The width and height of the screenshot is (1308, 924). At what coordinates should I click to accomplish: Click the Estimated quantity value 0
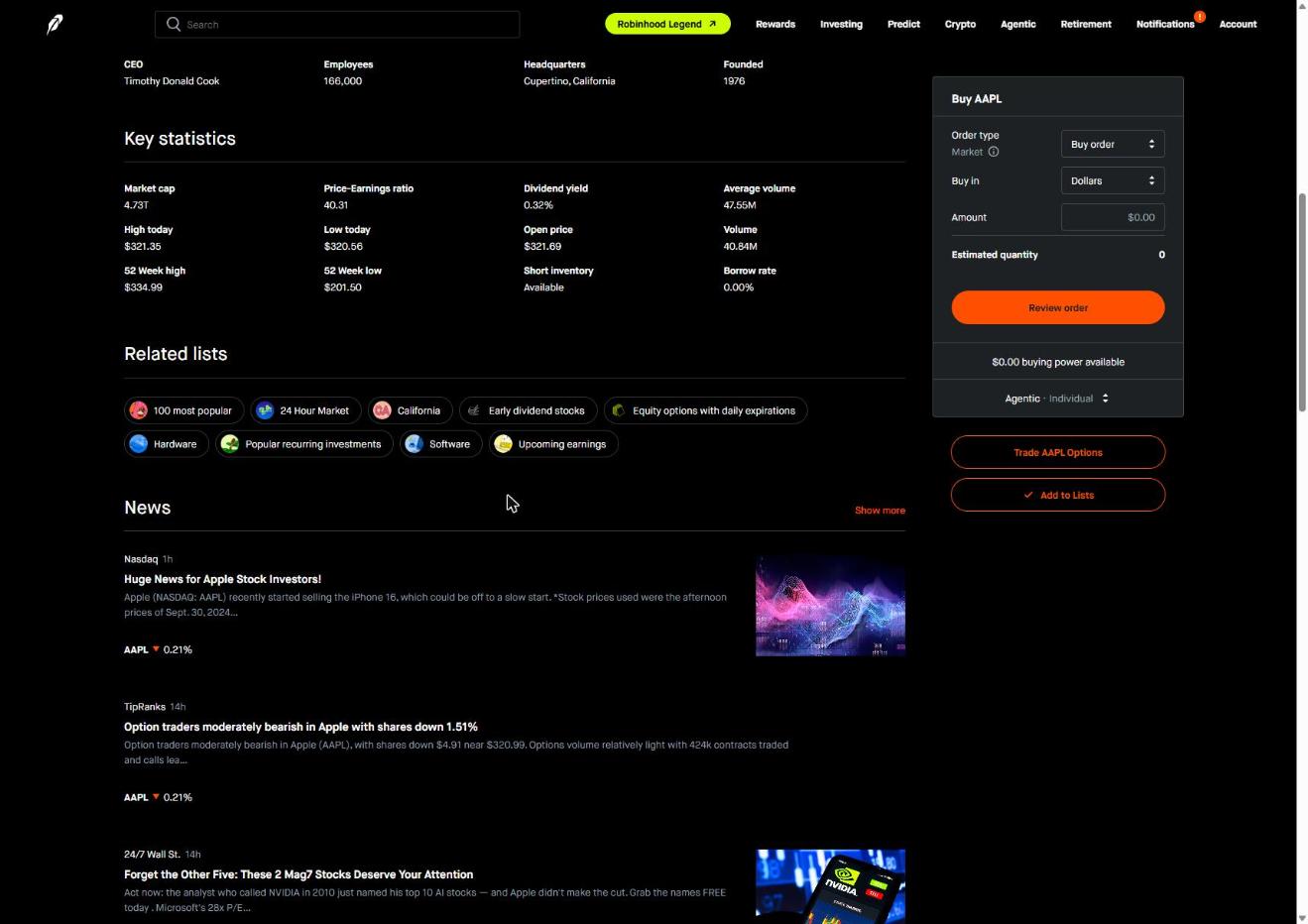click(1162, 255)
